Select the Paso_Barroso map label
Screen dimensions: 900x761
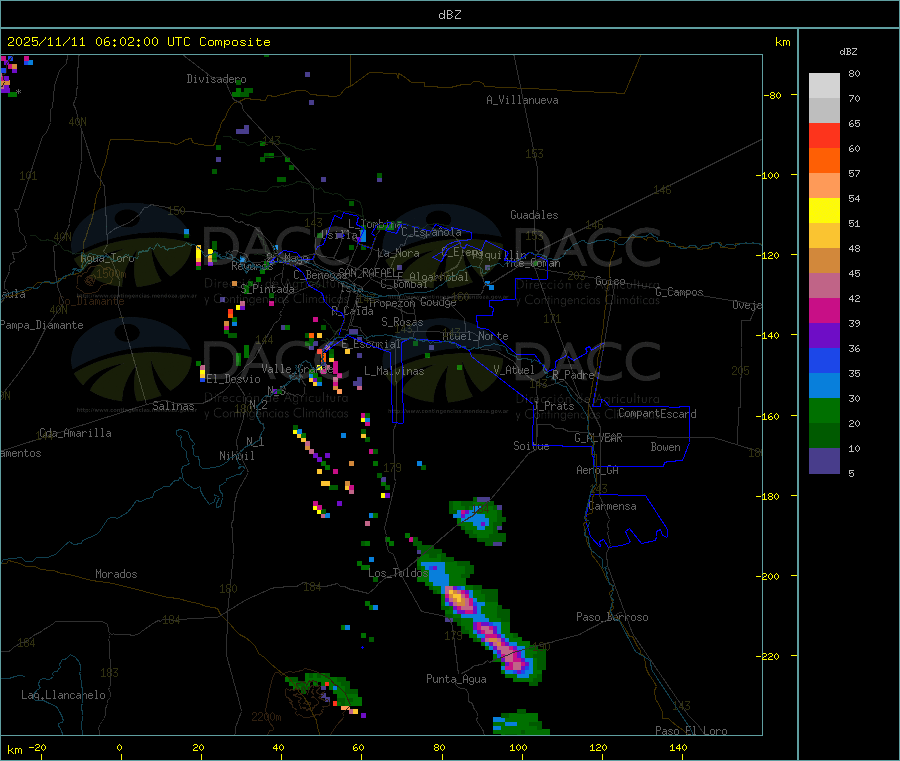(x=612, y=617)
